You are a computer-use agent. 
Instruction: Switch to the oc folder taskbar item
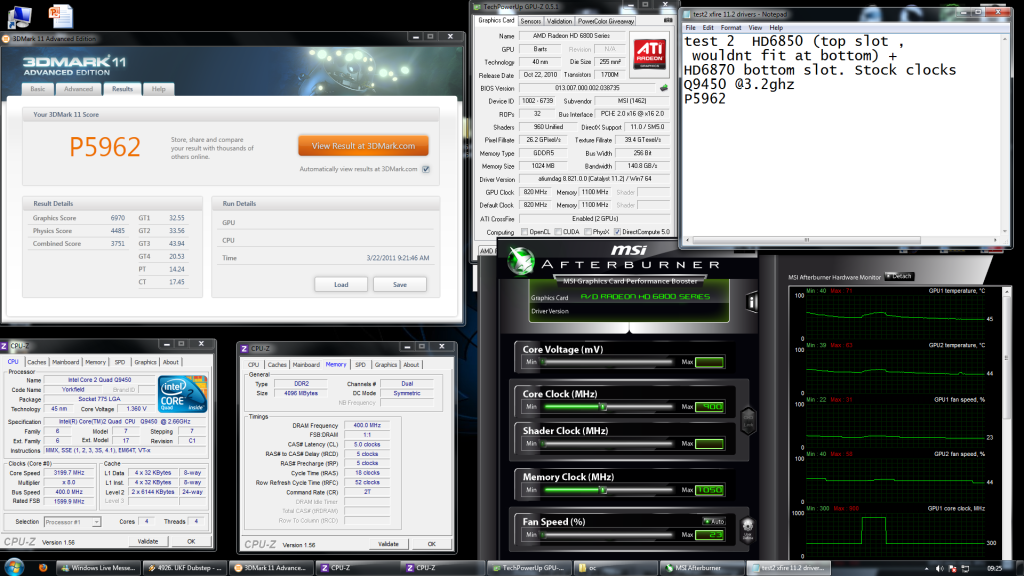[x=615, y=568]
